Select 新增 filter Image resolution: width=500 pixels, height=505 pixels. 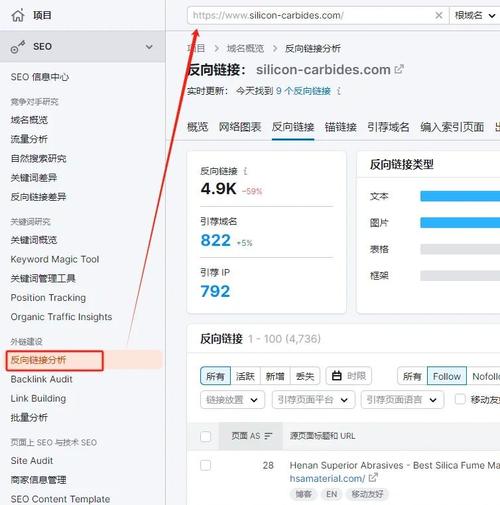coord(275,376)
